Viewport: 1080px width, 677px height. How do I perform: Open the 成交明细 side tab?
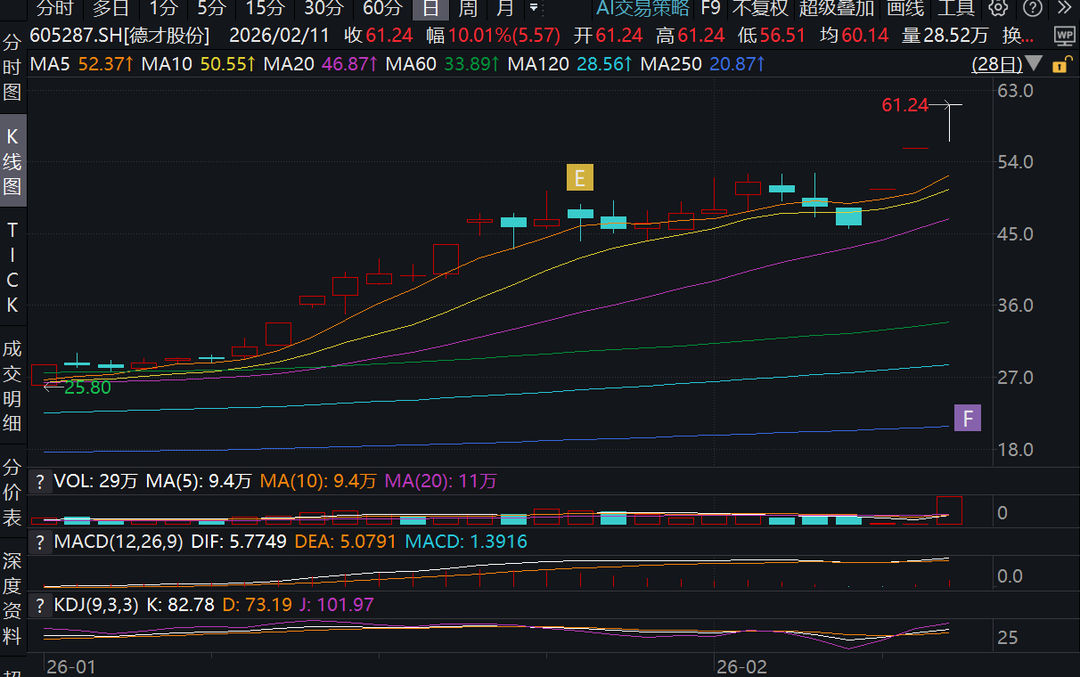pyautogui.click(x=13, y=386)
